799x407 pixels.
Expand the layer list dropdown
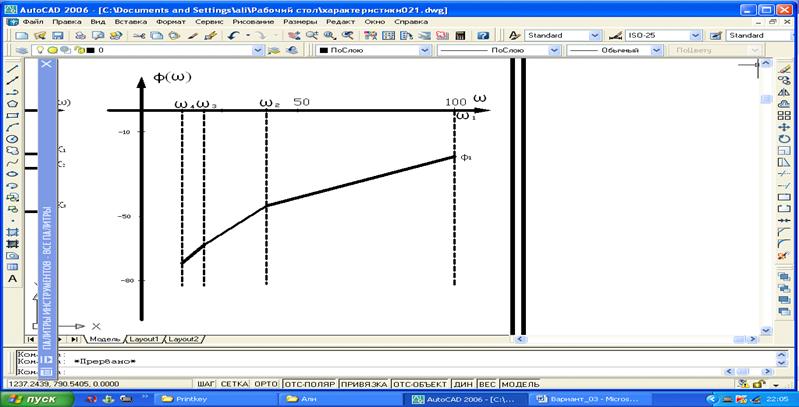(x=258, y=50)
